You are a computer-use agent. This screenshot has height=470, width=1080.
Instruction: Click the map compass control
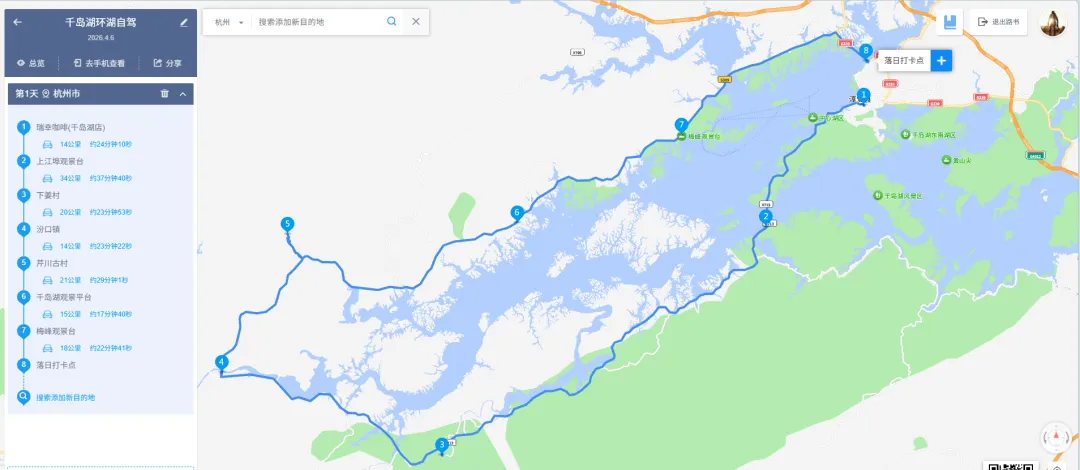point(1057,436)
